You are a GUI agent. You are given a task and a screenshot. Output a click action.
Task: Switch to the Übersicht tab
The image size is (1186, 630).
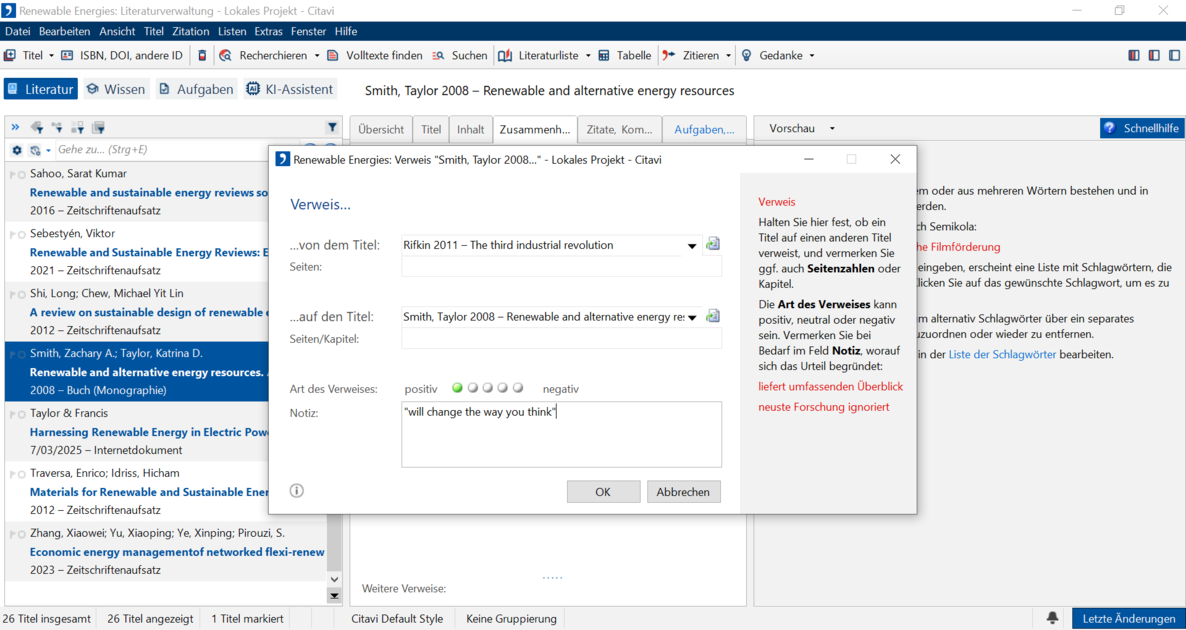[381, 129]
